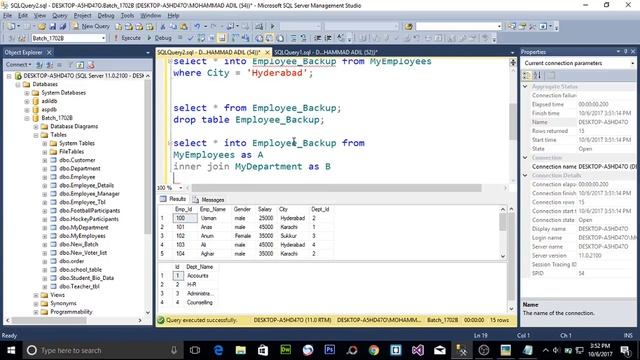Switch to the Messages tab
The width and height of the screenshot is (640, 360).
point(209,200)
